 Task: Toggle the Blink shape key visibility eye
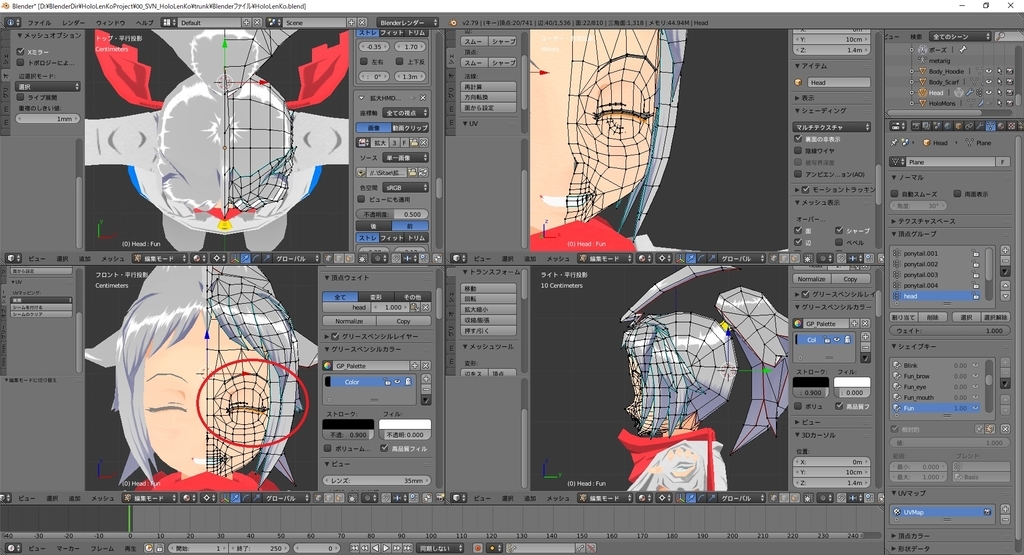click(x=975, y=366)
